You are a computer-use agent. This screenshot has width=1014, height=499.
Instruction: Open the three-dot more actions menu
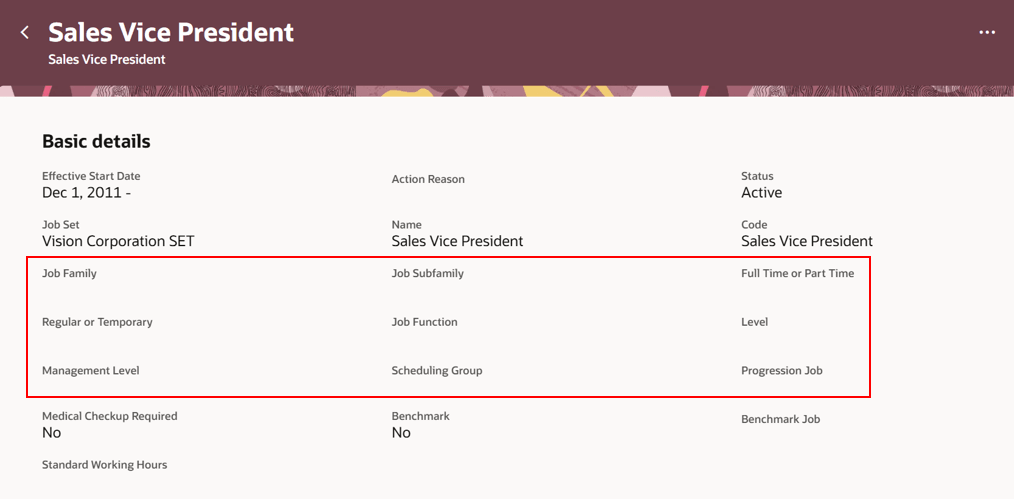987,33
